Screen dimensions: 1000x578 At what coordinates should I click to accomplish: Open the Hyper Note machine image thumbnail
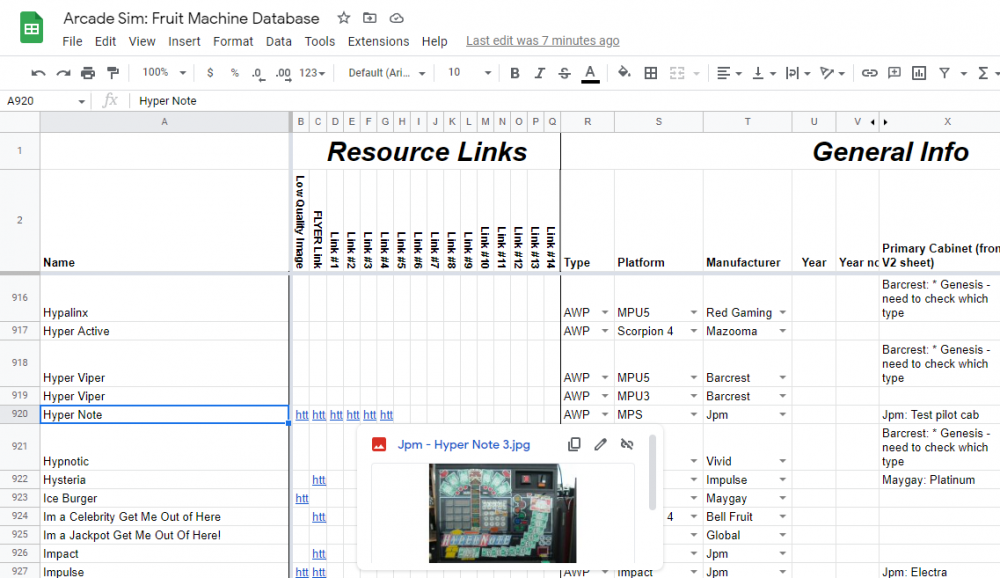click(x=503, y=513)
